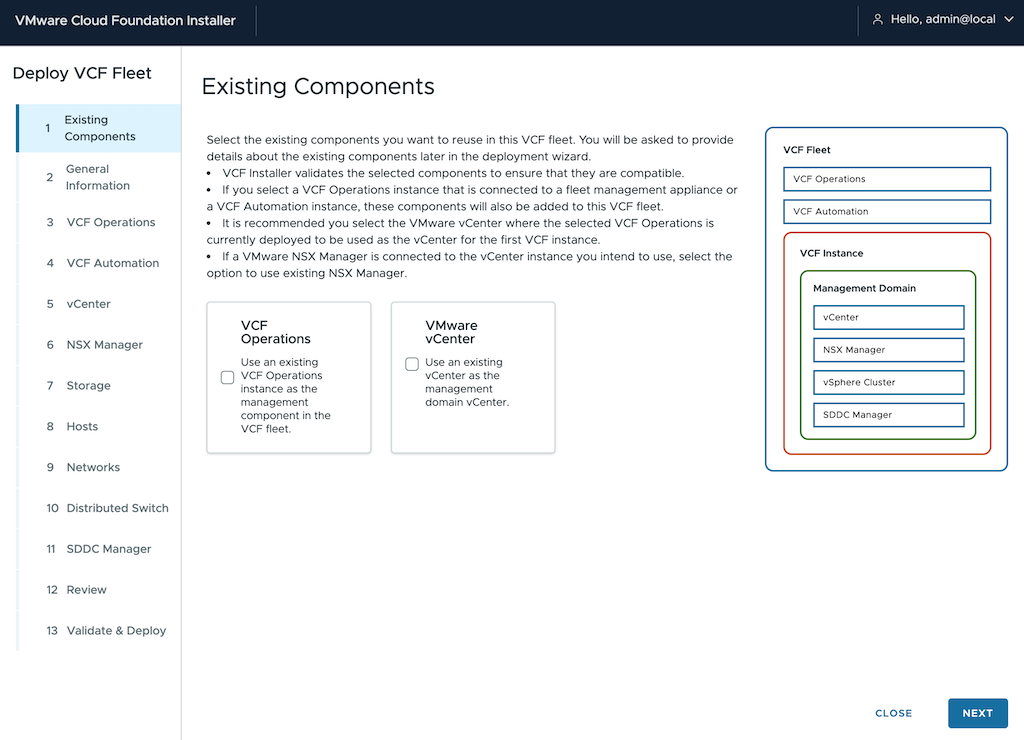
Task: Click VCF Operations box in fleet diagram
Action: pyautogui.click(x=887, y=179)
